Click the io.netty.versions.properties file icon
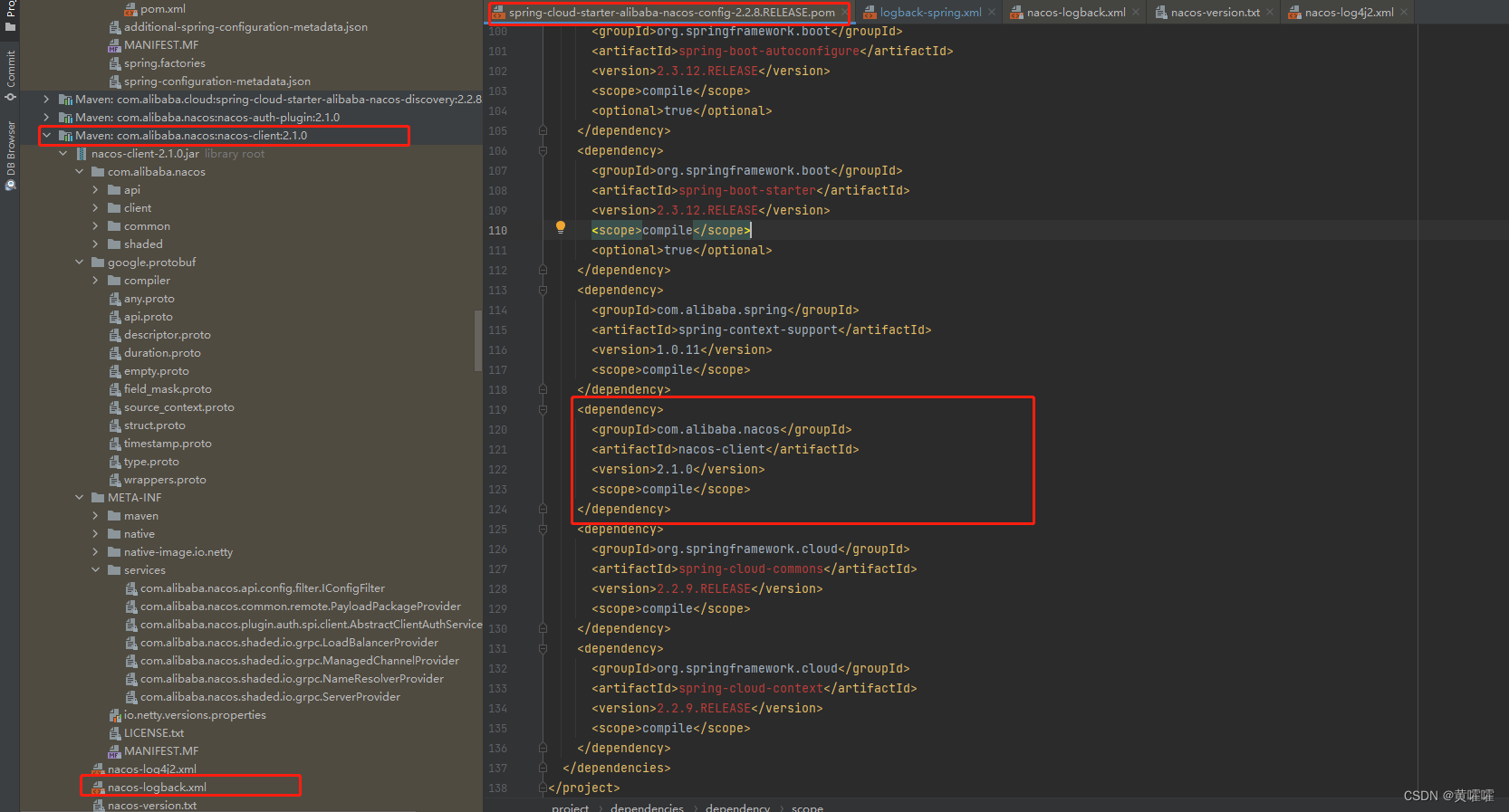The width and height of the screenshot is (1509, 812). click(x=115, y=715)
